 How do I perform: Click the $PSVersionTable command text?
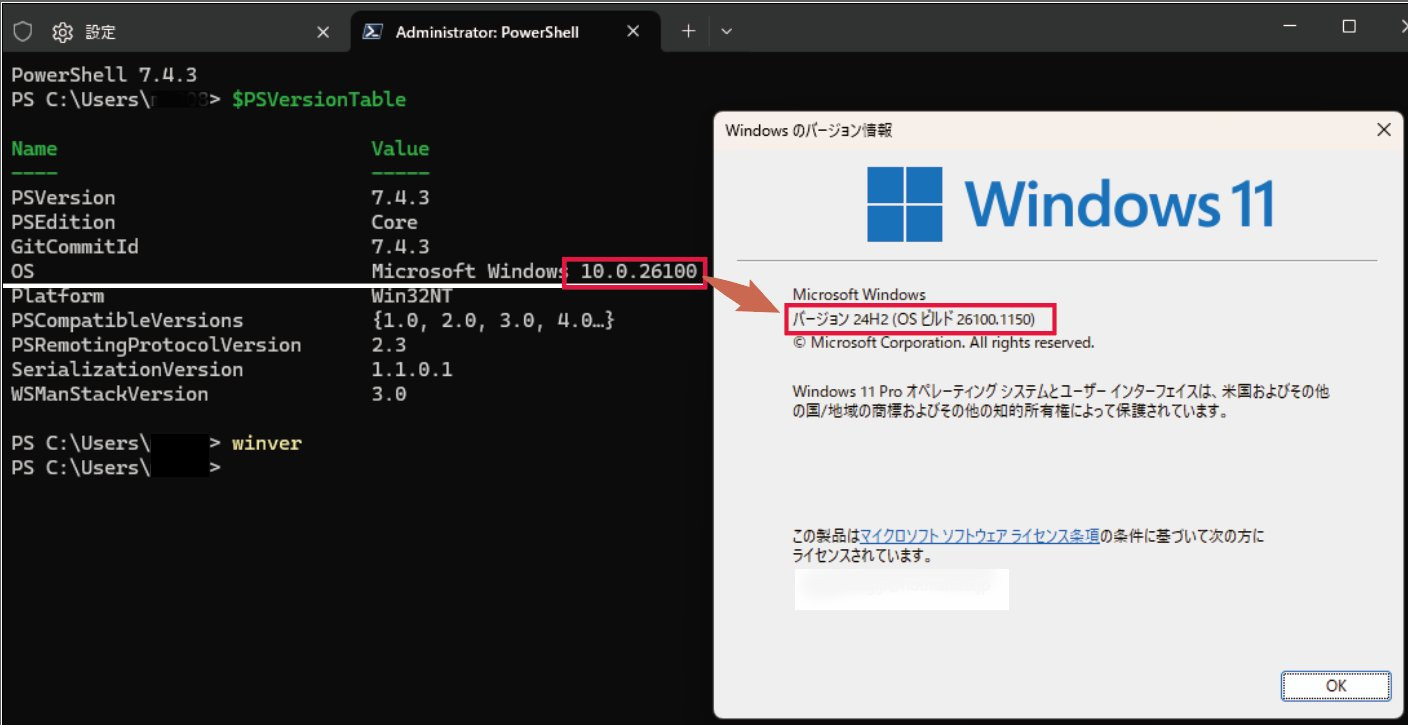(x=319, y=100)
